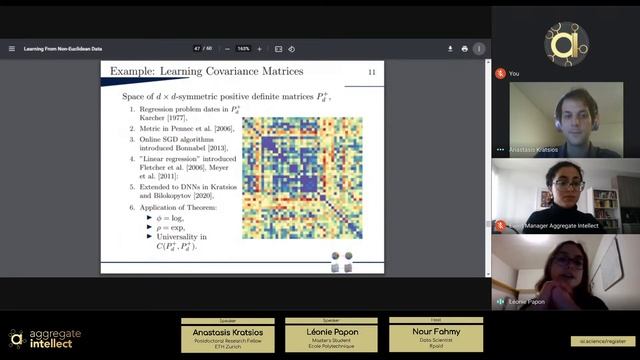Click muted mic icon on Manager Aggregate Intellect tile

pyautogui.click(x=500, y=225)
